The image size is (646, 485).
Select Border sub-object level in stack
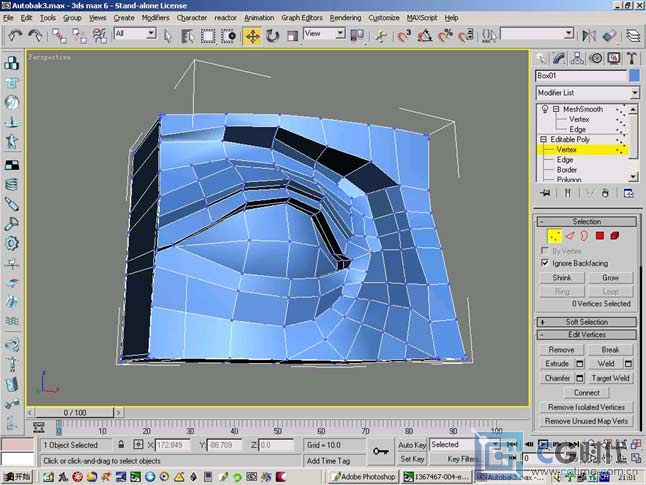566,169
